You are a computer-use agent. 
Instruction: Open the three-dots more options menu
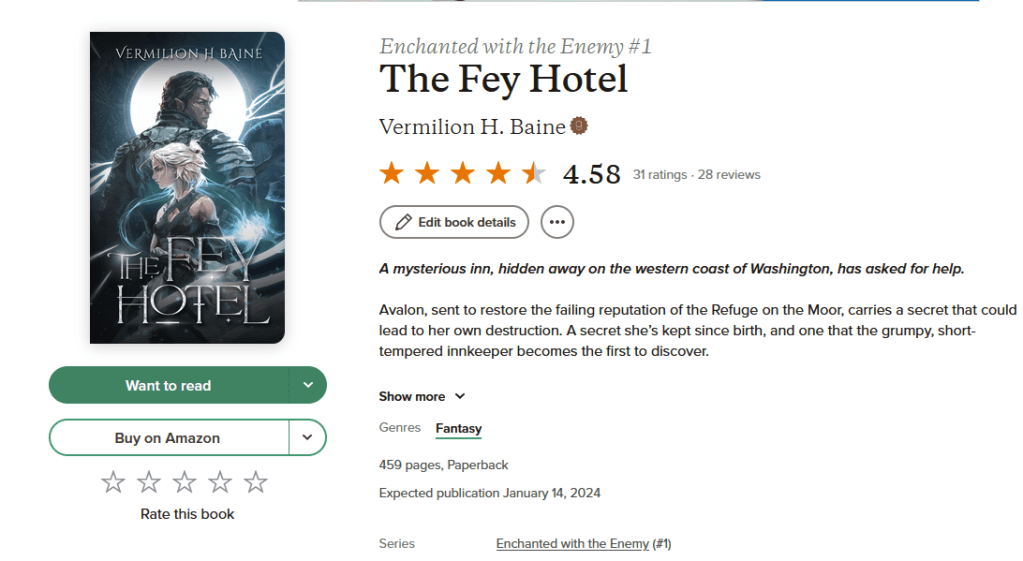point(557,222)
